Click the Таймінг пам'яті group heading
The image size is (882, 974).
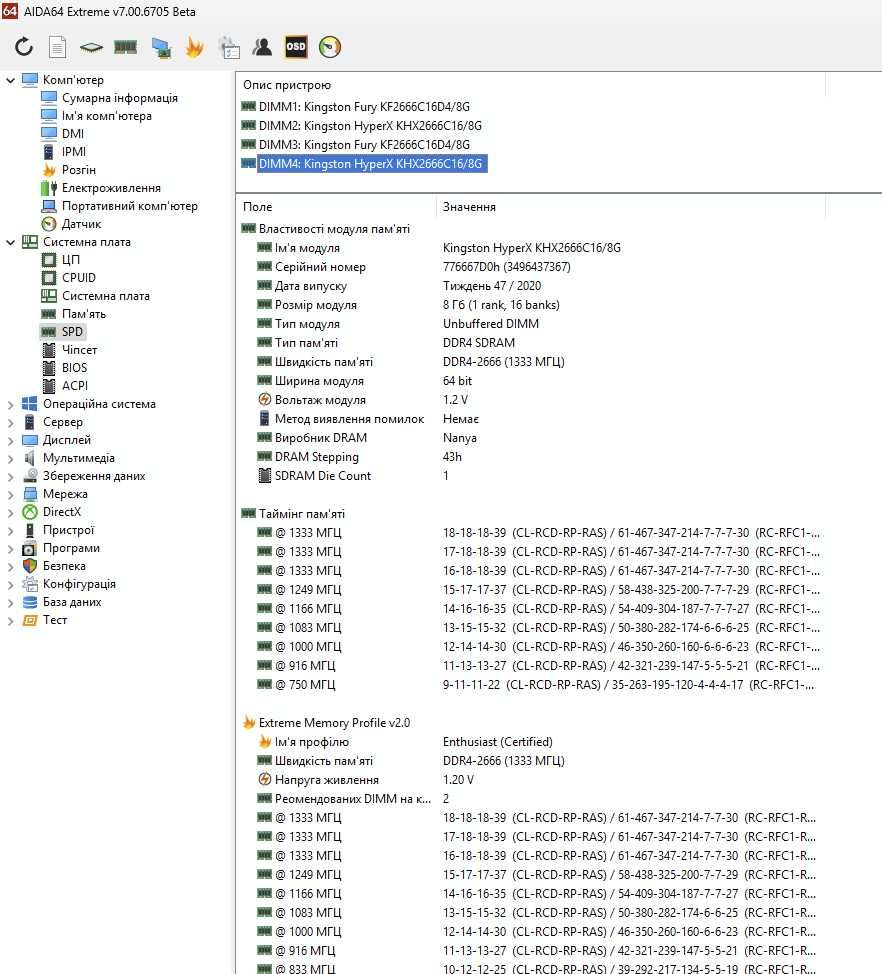(301, 514)
